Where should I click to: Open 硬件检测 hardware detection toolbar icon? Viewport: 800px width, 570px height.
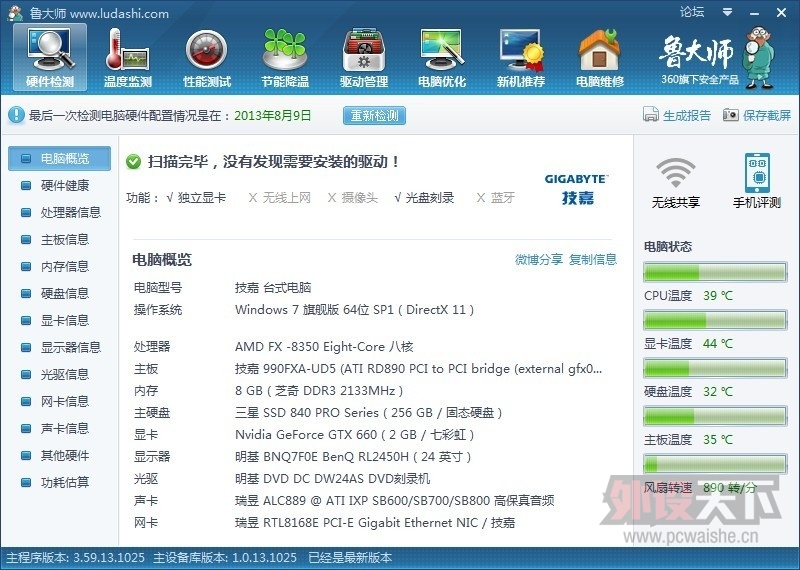click(50, 58)
